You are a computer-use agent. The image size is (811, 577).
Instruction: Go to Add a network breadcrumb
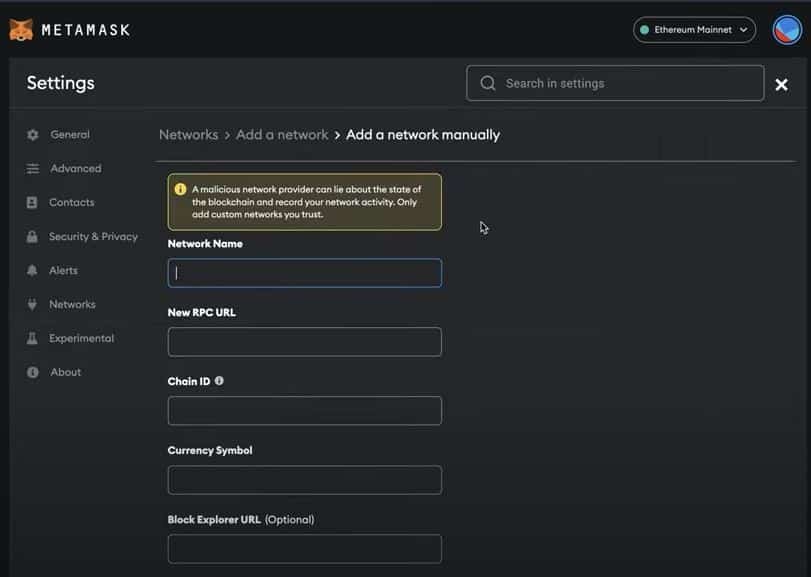tap(282, 134)
